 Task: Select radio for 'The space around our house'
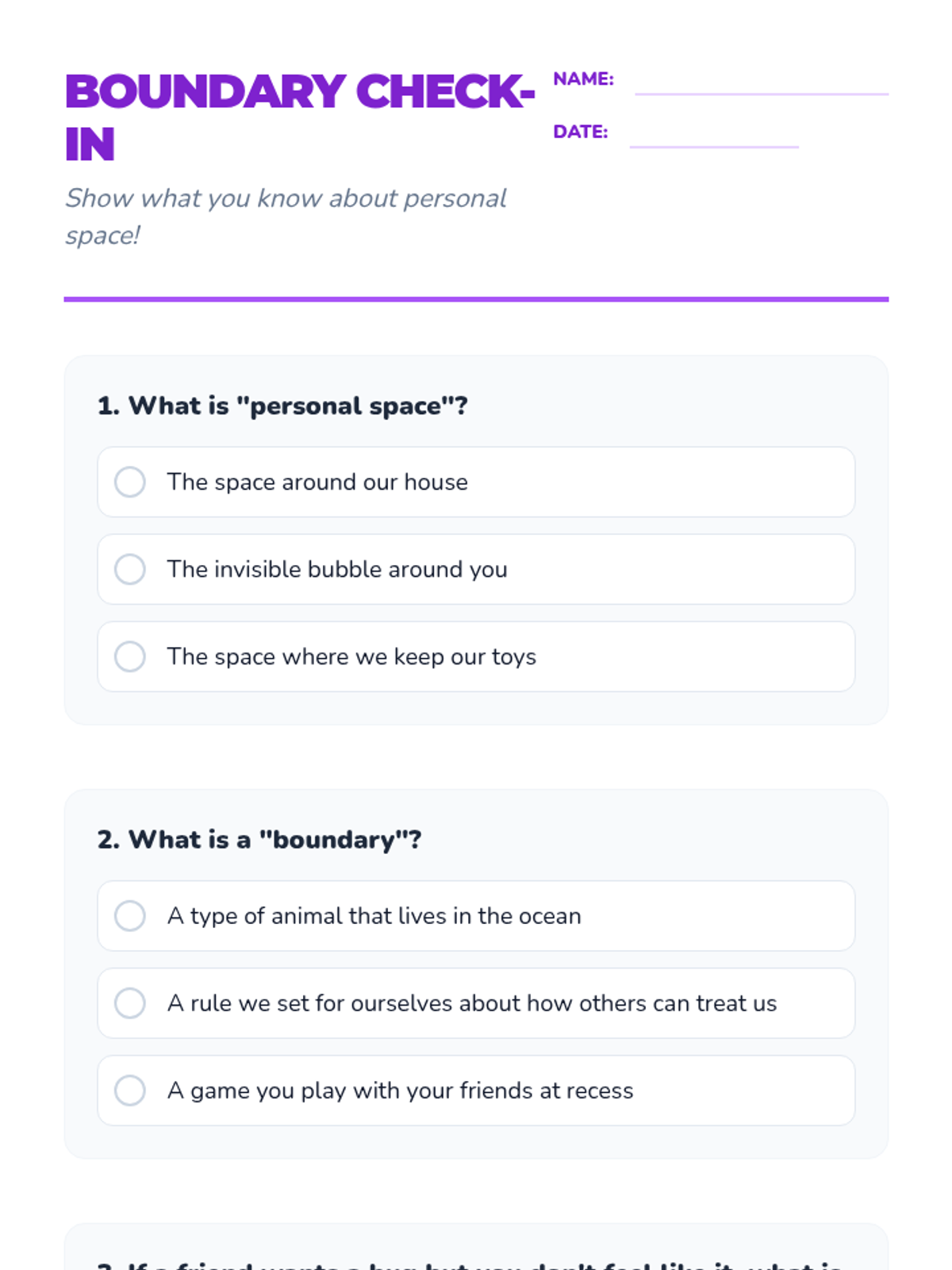pyautogui.click(x=130, y=482)
